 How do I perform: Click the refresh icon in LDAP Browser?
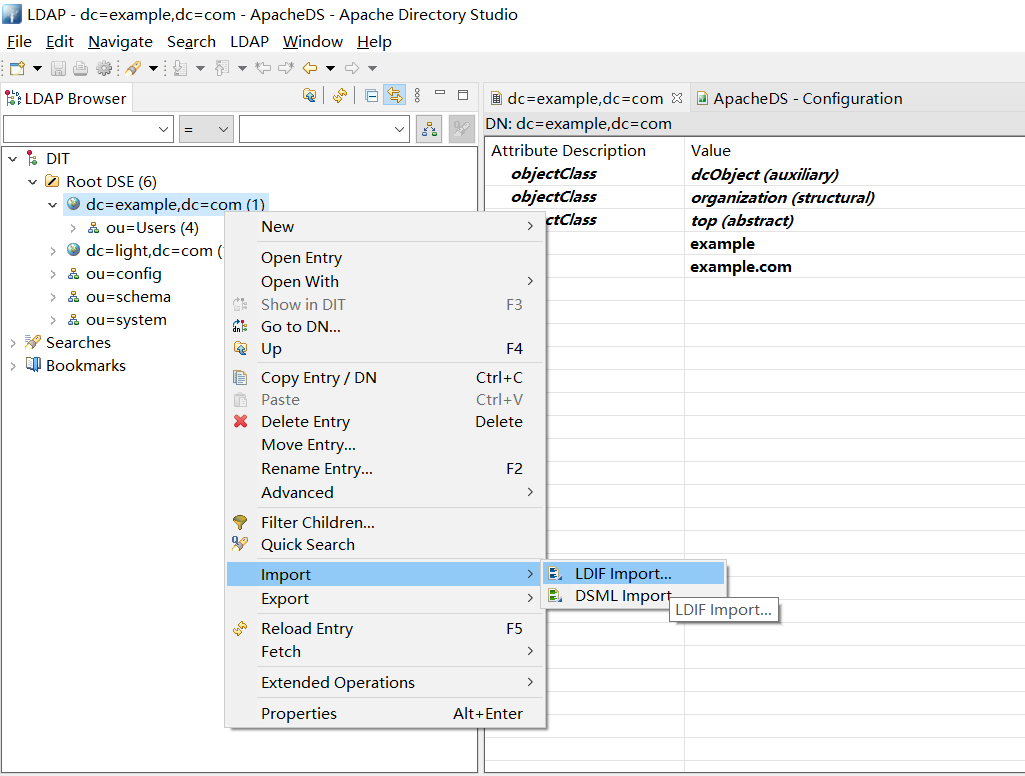click(340, 96)
